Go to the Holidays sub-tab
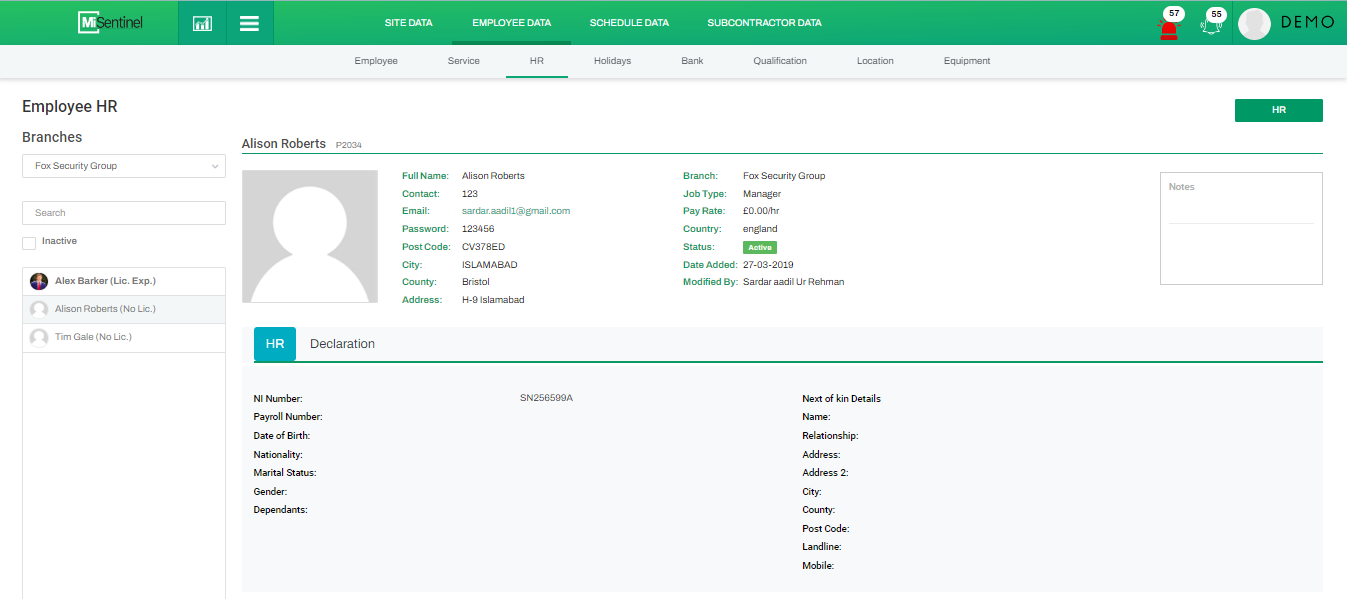 pyautogui.click(x=612, y=61)
